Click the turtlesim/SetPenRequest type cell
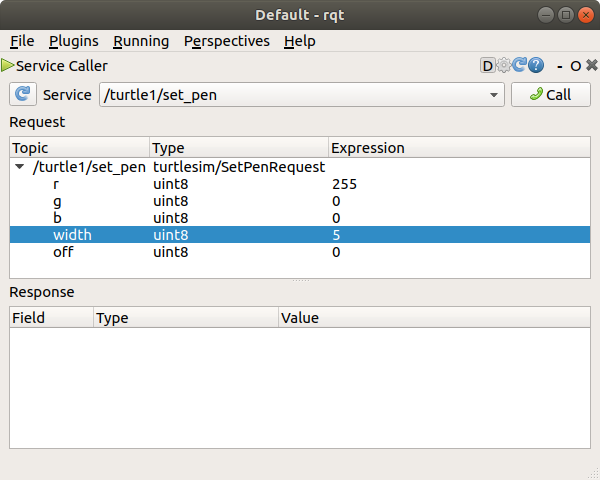Image resolution: width=600 pixels, height=480 pixels. pyautogui.click(x=239, y=167)
